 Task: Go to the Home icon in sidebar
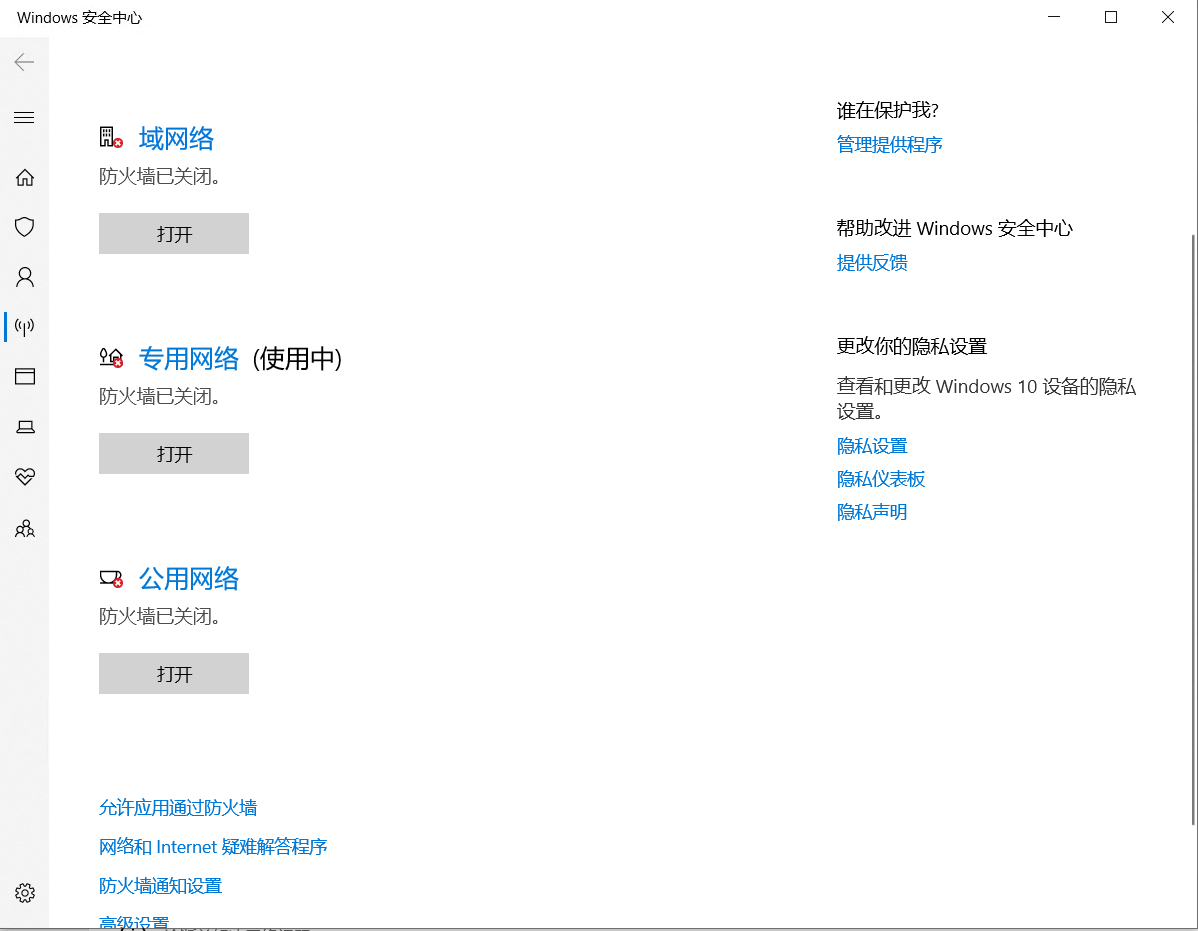[x=24, y=178]
